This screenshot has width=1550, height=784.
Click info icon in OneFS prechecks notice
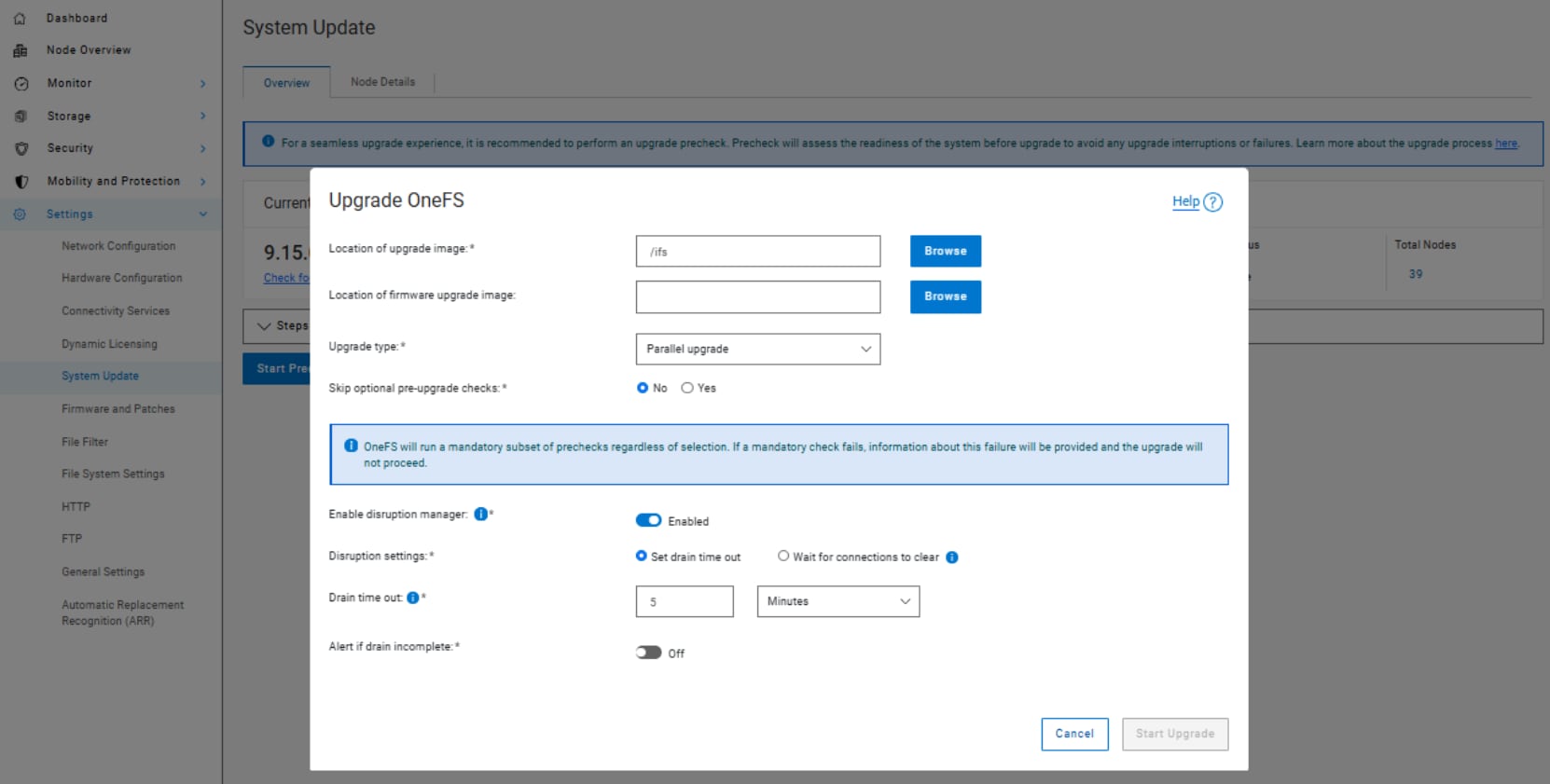351,447
